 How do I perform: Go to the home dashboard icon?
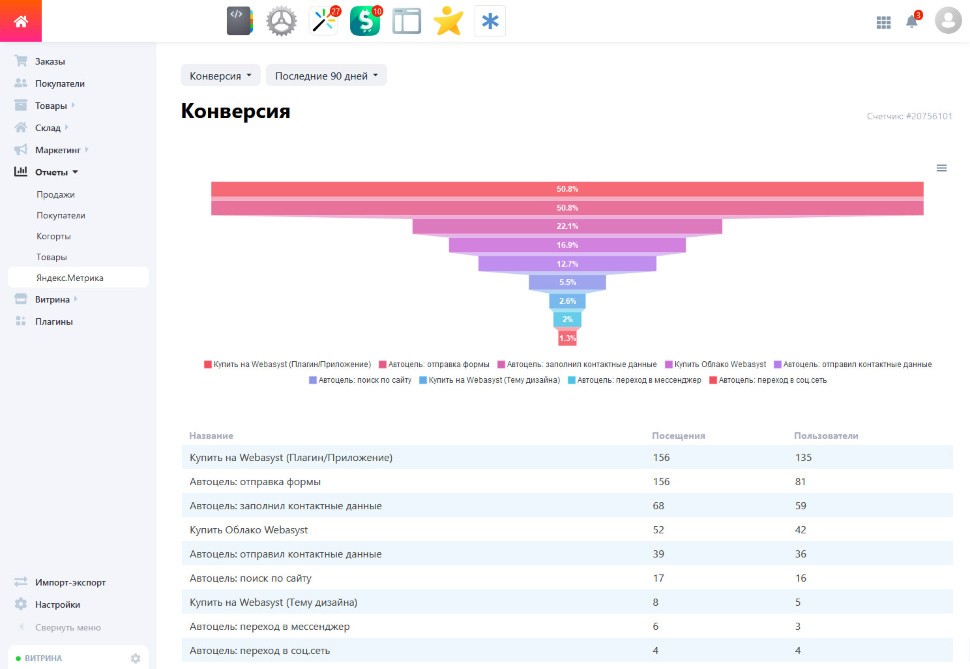click(x=20, y=21)
